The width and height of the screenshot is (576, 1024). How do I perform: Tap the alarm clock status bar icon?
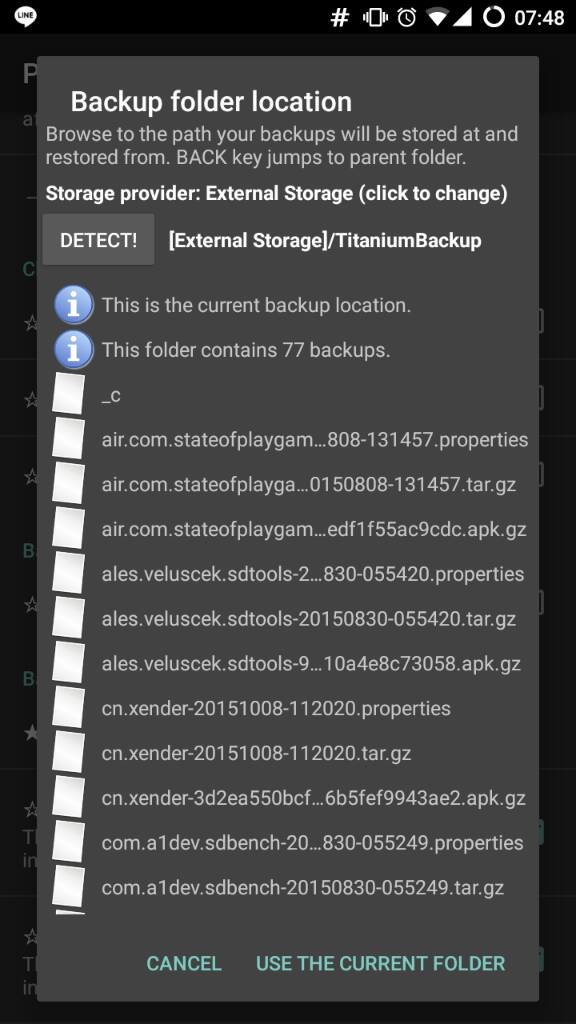coord(407,18)
